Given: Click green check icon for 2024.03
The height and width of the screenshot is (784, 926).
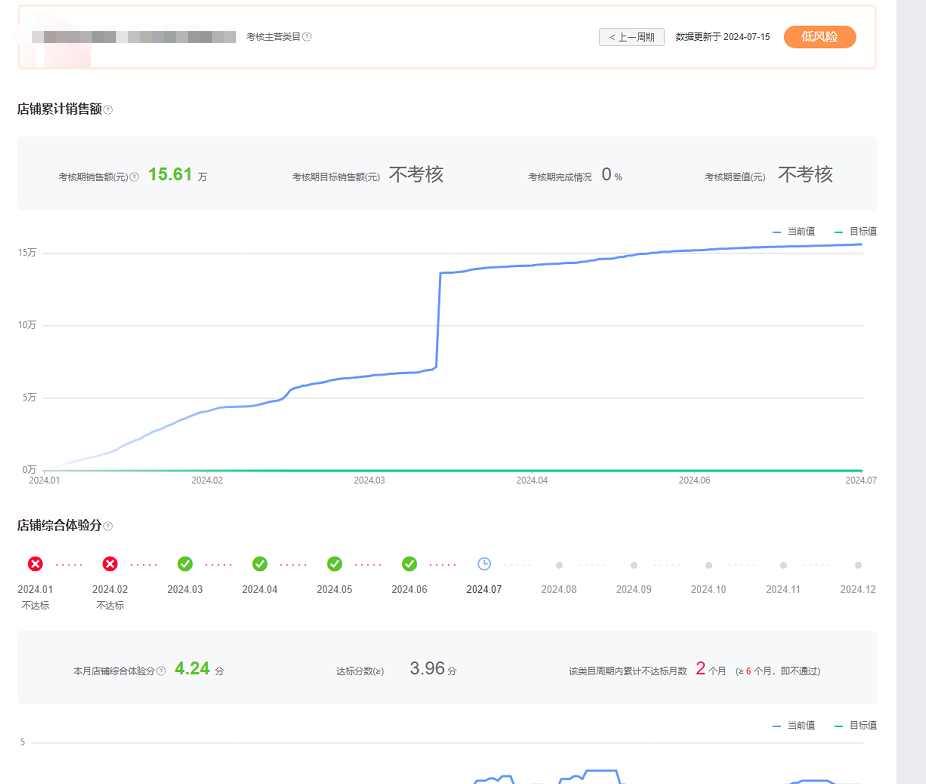Looking at the screenshot, I should coord(185,564).
